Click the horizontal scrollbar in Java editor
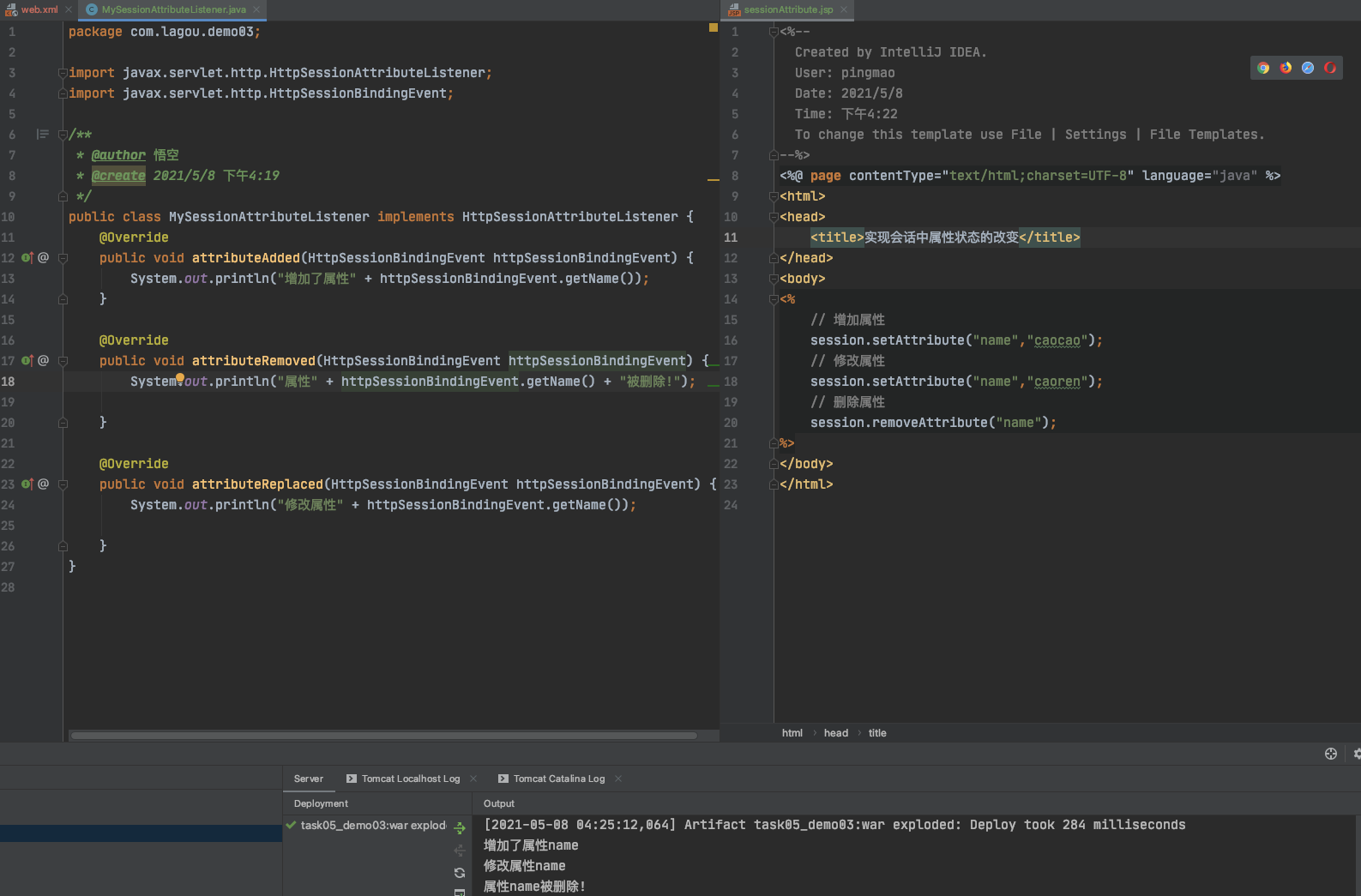This screenshot has width=1361, height=896. pyautogui.click(x=383, y=736)
